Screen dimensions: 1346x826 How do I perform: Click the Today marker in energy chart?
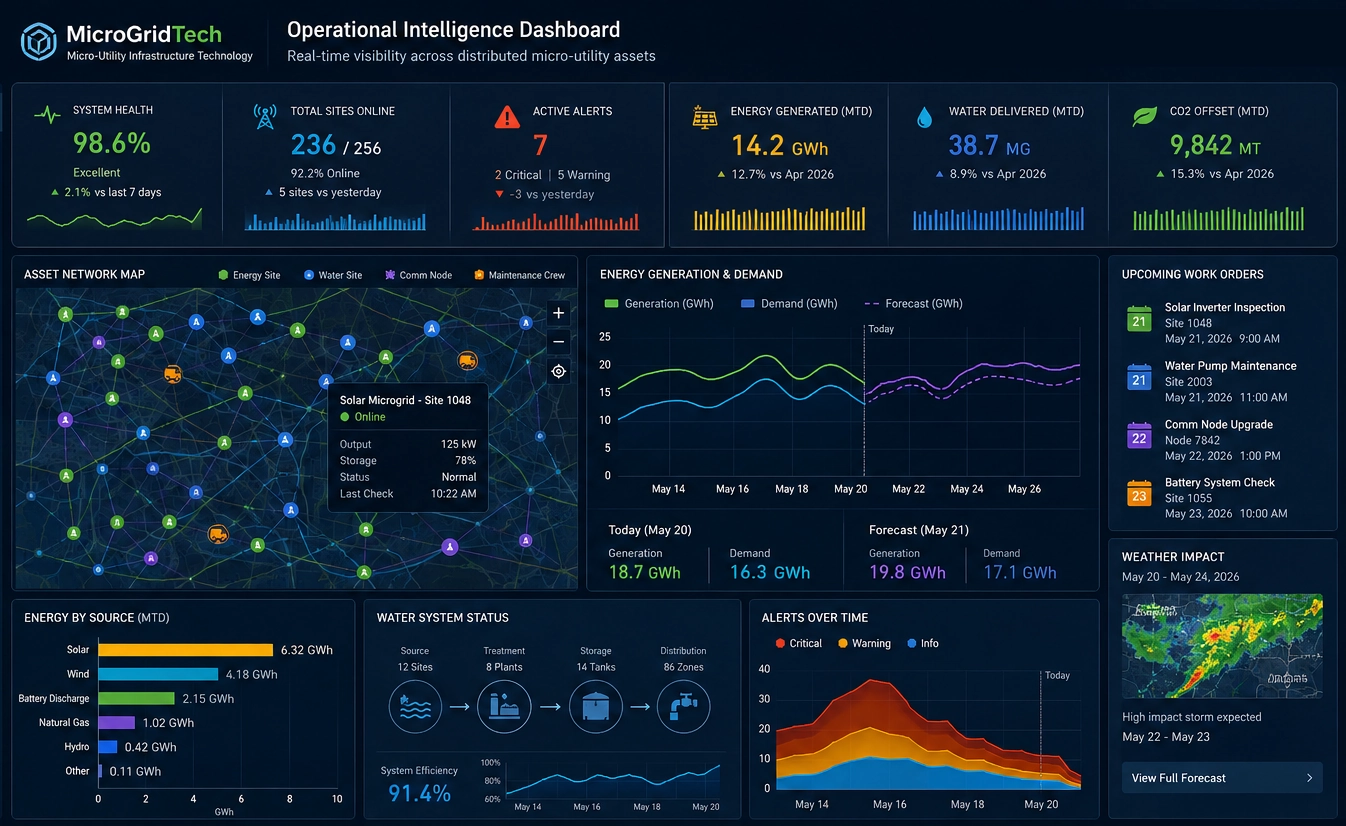click(x=881, y=329)
